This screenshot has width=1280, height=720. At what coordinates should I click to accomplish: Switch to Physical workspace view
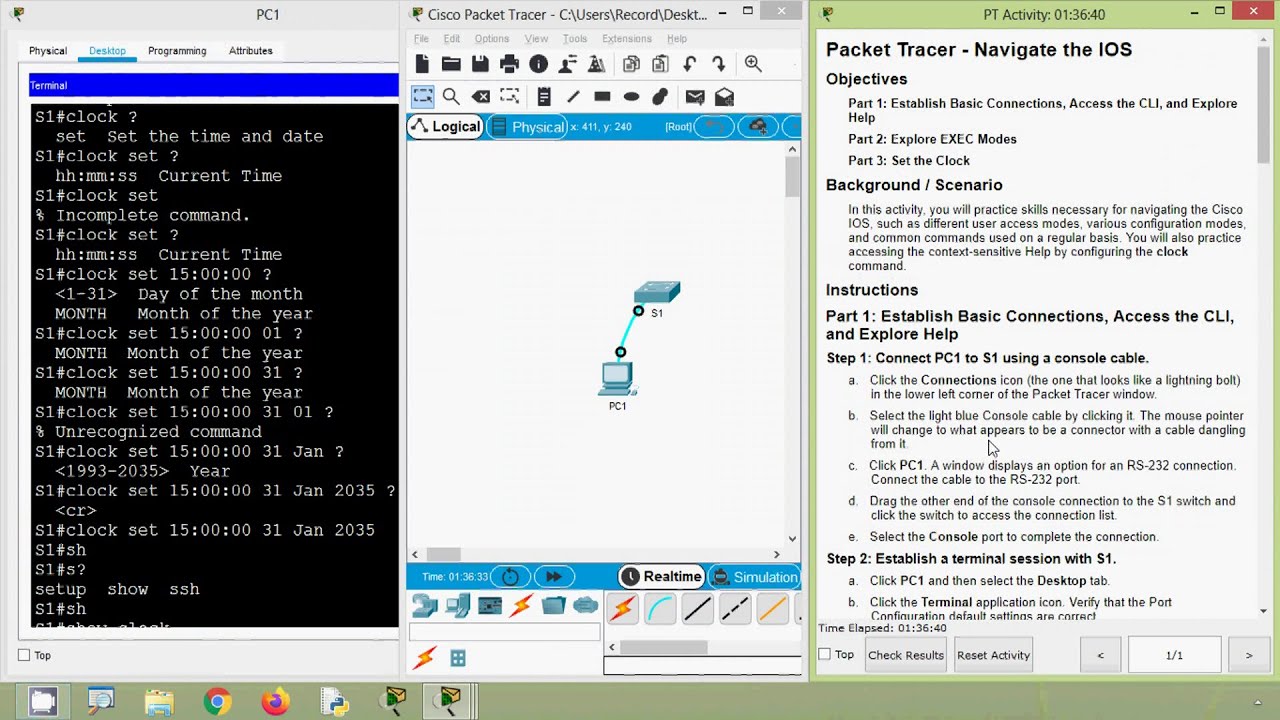[x=527, y=126]
